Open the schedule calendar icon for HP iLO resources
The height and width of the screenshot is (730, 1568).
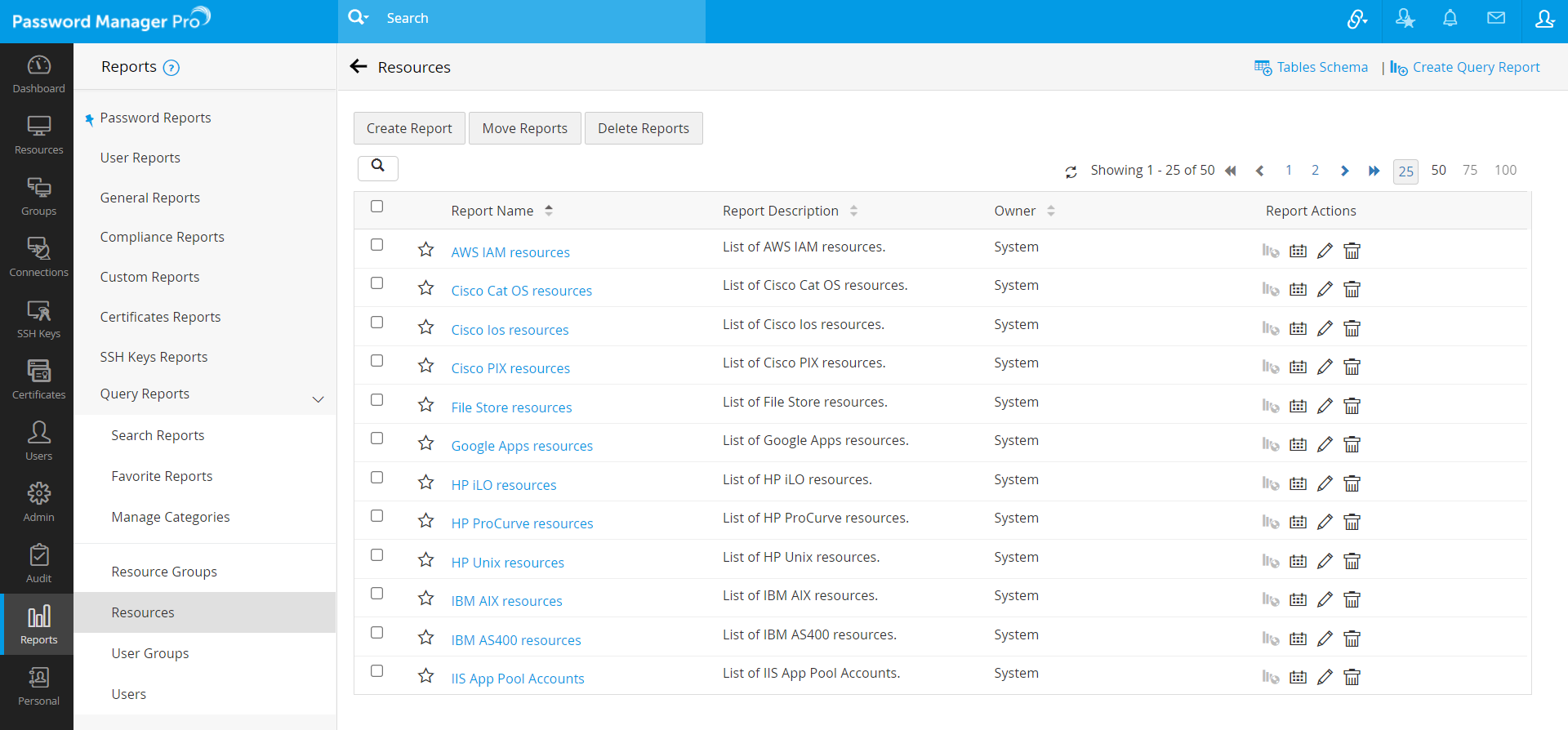pos(1298,483)
